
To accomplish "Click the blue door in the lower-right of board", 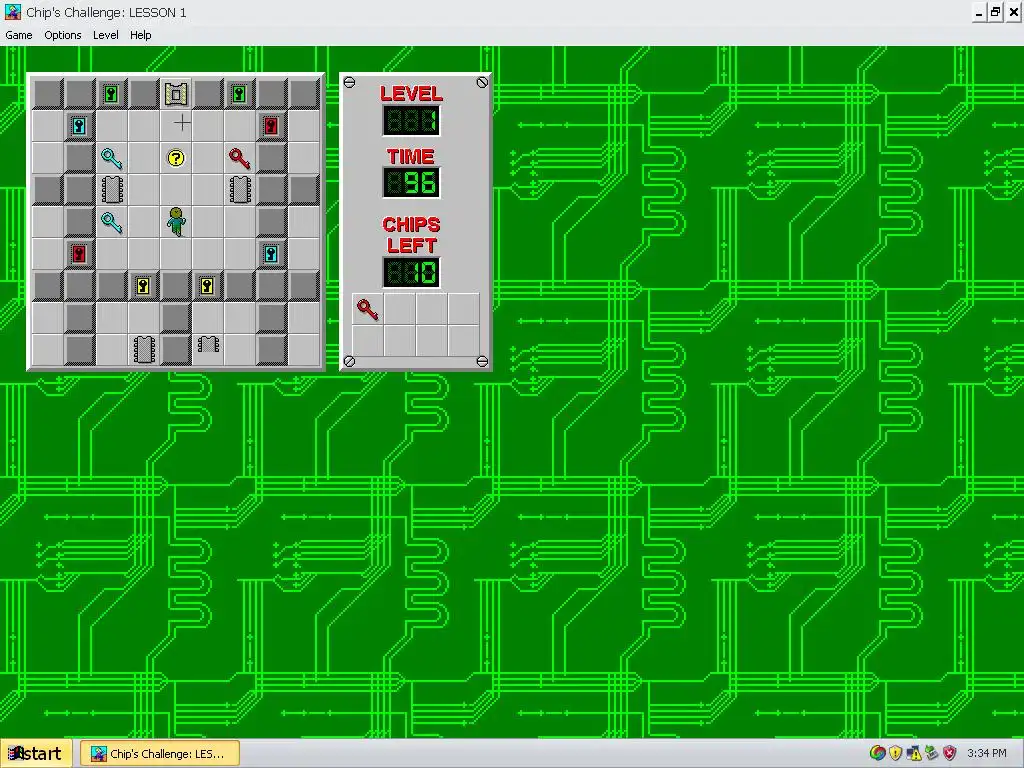I will (x=272, y=253).
